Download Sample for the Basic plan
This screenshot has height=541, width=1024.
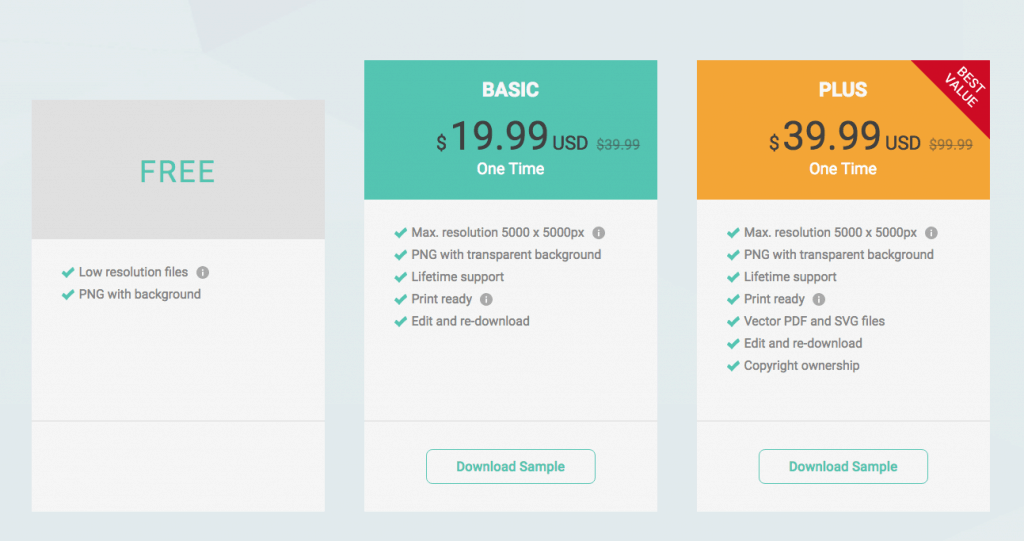[x=511, y=467]
